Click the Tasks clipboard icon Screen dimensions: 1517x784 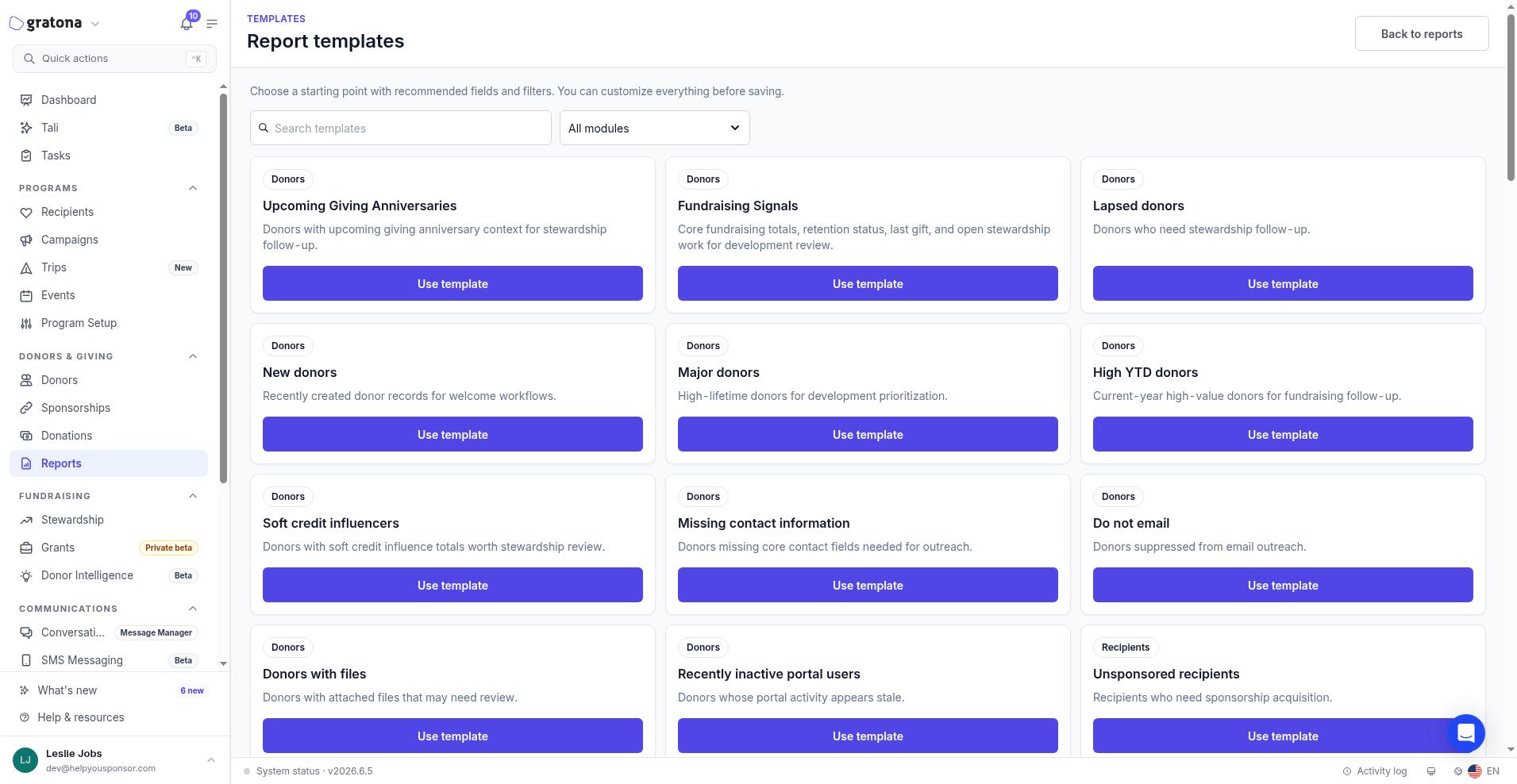point(26,156)
